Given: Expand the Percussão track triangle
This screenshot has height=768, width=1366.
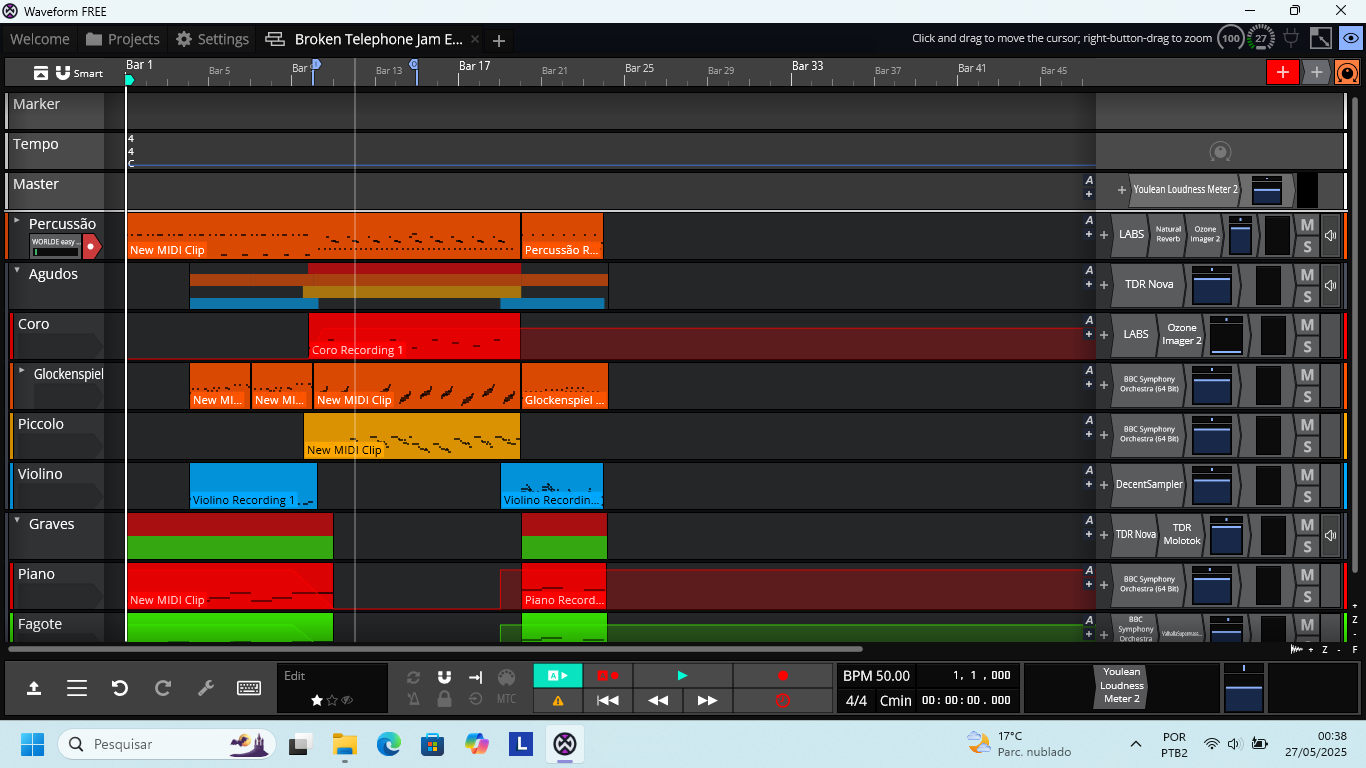Looking at the screenshot, I should (x=17, y=220).
